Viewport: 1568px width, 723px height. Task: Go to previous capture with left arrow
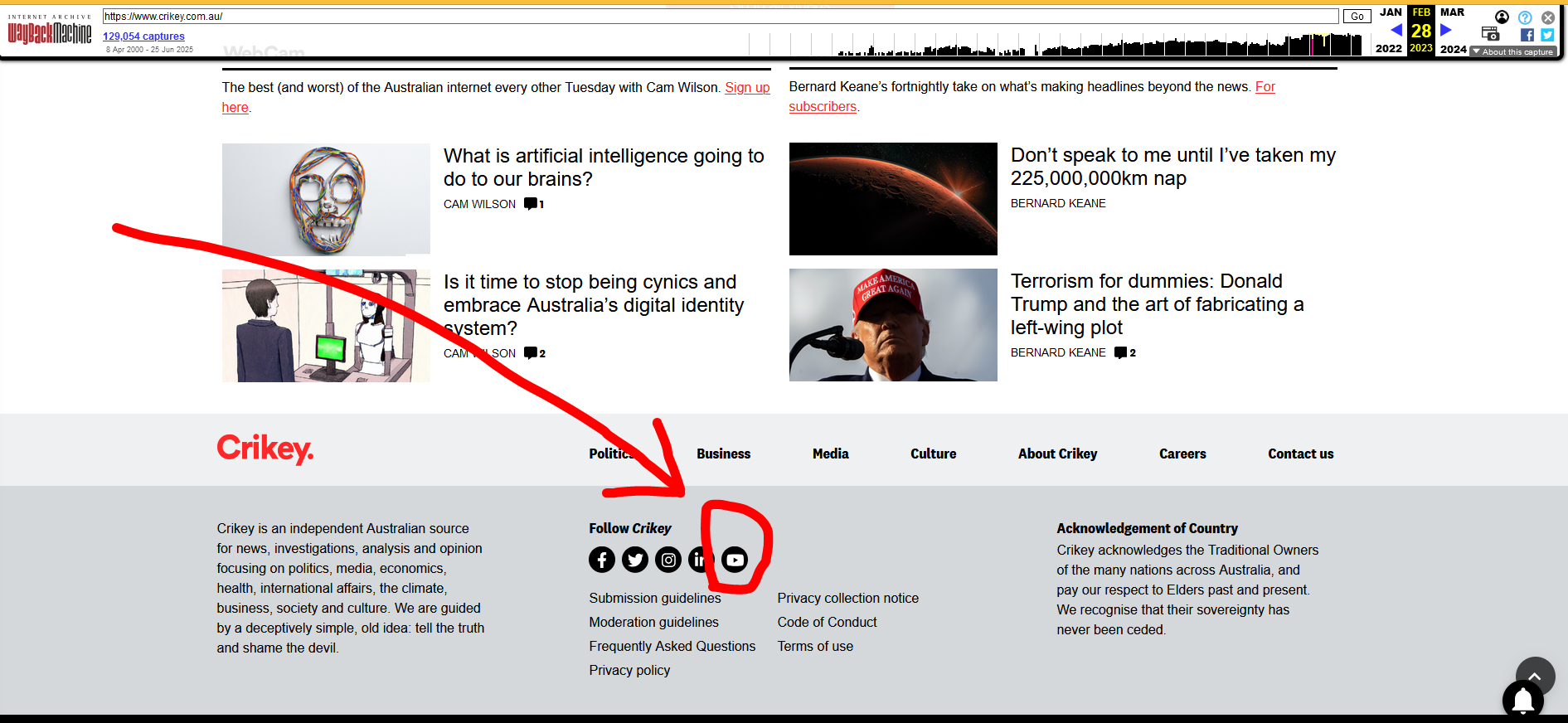coord(1396,31)
